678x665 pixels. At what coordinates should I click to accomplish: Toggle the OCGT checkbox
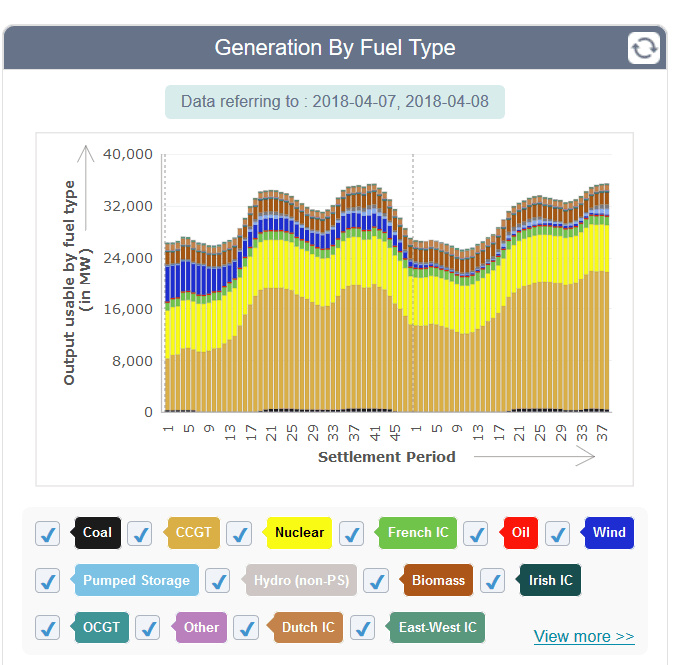pos(48,628)
